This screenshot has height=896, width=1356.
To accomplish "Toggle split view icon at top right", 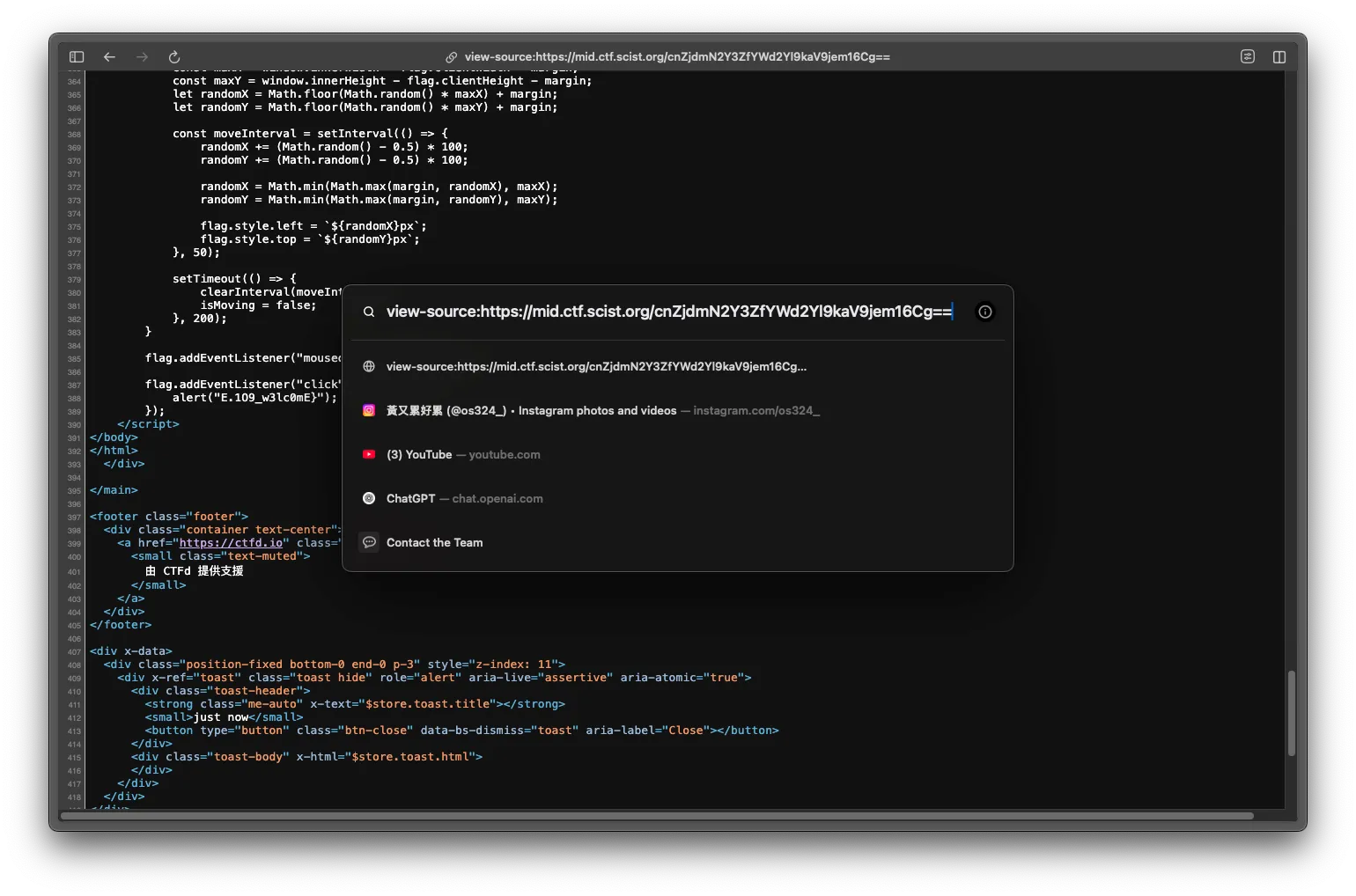I will [1279, 57].
